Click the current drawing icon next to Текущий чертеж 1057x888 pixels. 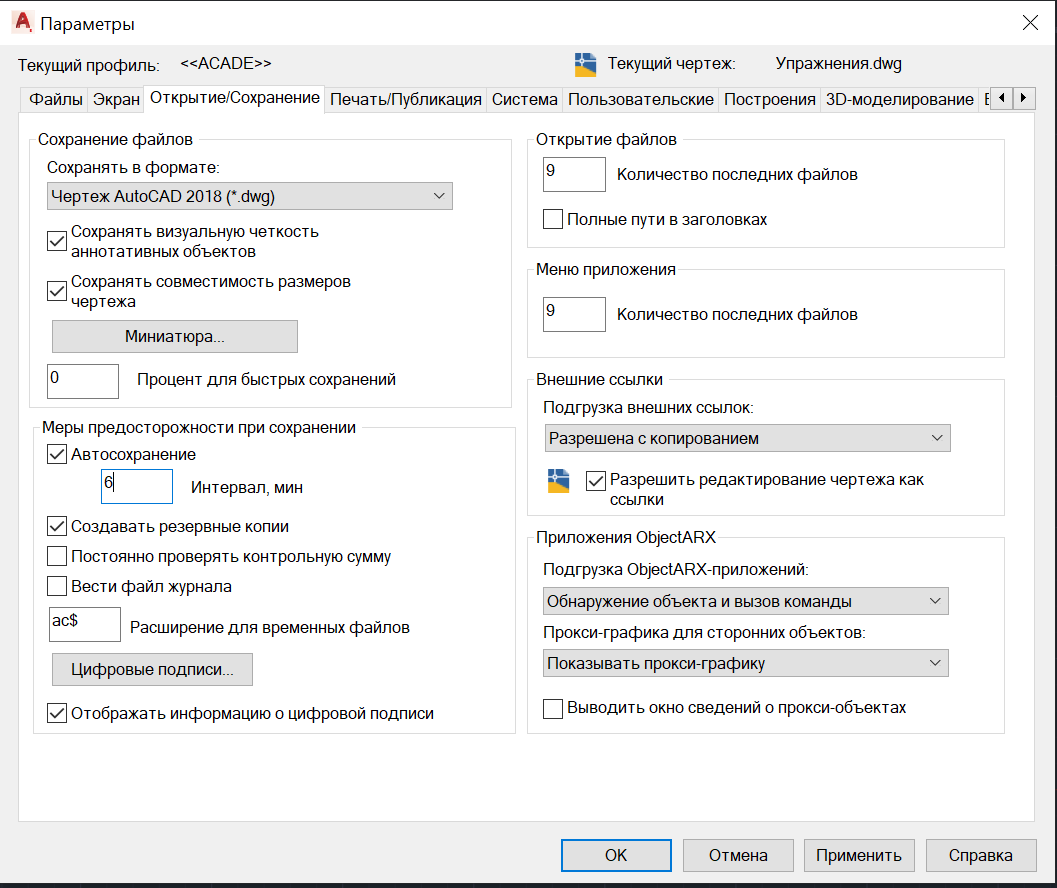585,64
